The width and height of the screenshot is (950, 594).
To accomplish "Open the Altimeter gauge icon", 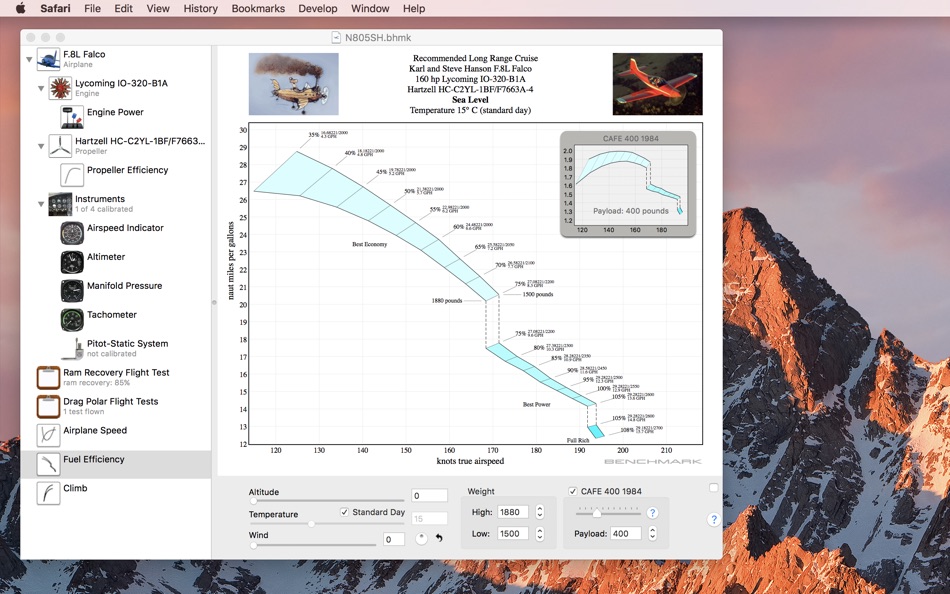I will click(x=72, y=262).
